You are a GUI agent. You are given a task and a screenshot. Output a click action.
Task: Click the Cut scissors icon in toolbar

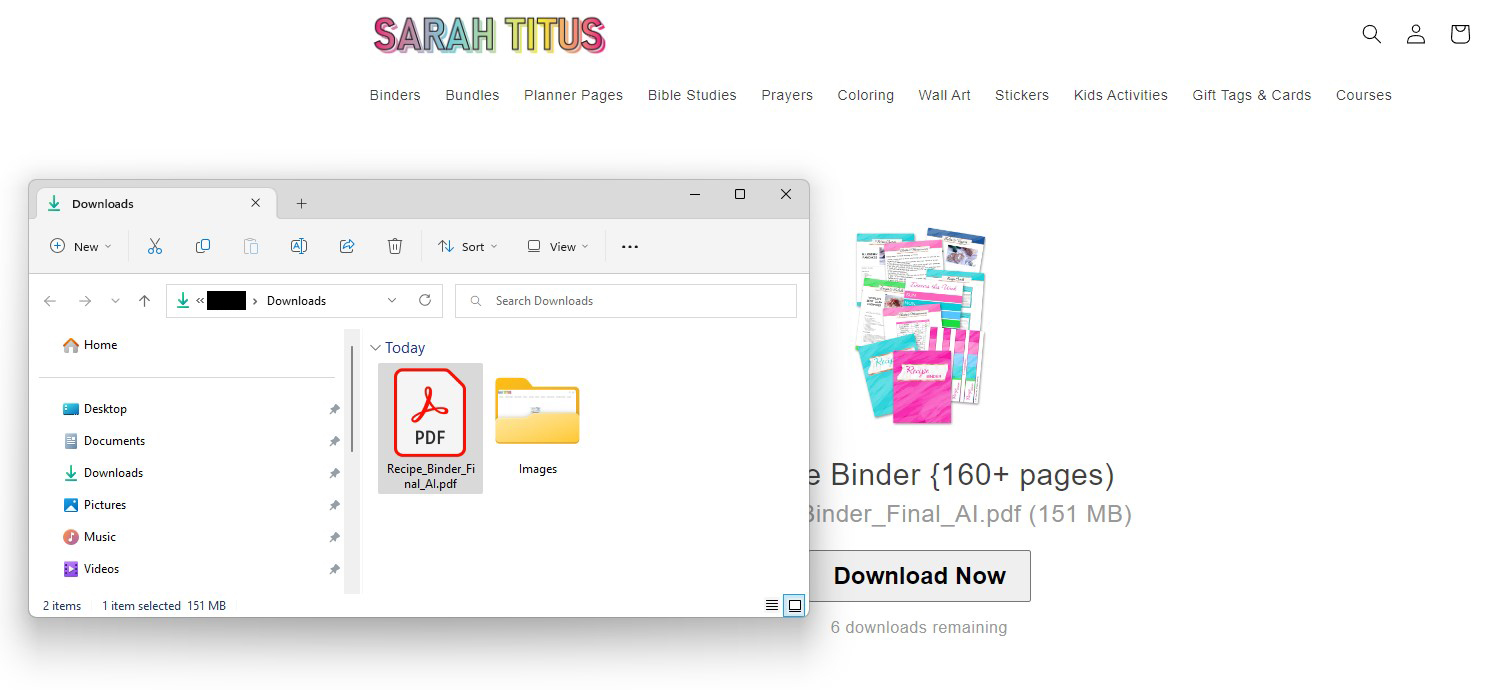tap(155, 246)
